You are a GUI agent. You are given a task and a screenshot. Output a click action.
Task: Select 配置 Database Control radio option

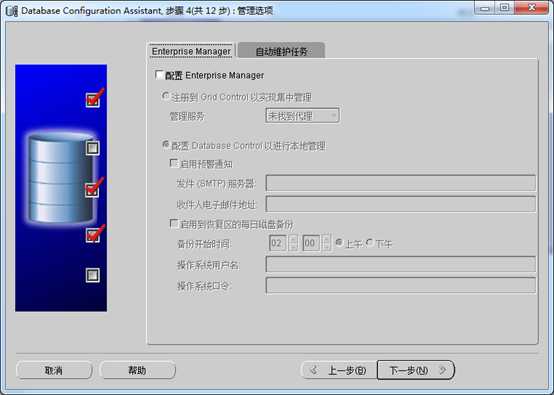[x=165, y=145]
